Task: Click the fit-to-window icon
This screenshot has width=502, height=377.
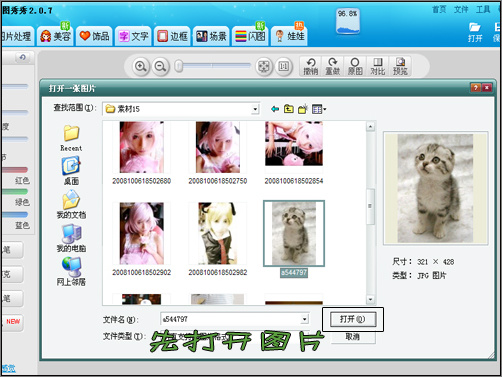Action: click(264, 66)
